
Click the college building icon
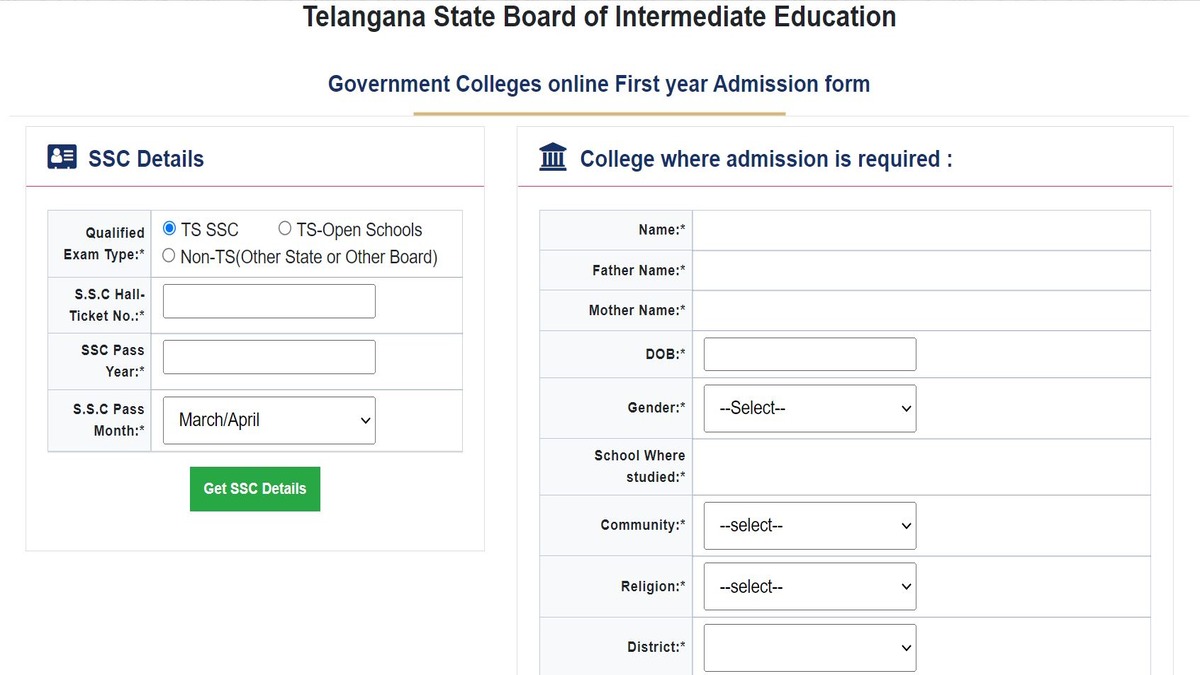click(553, 157)
